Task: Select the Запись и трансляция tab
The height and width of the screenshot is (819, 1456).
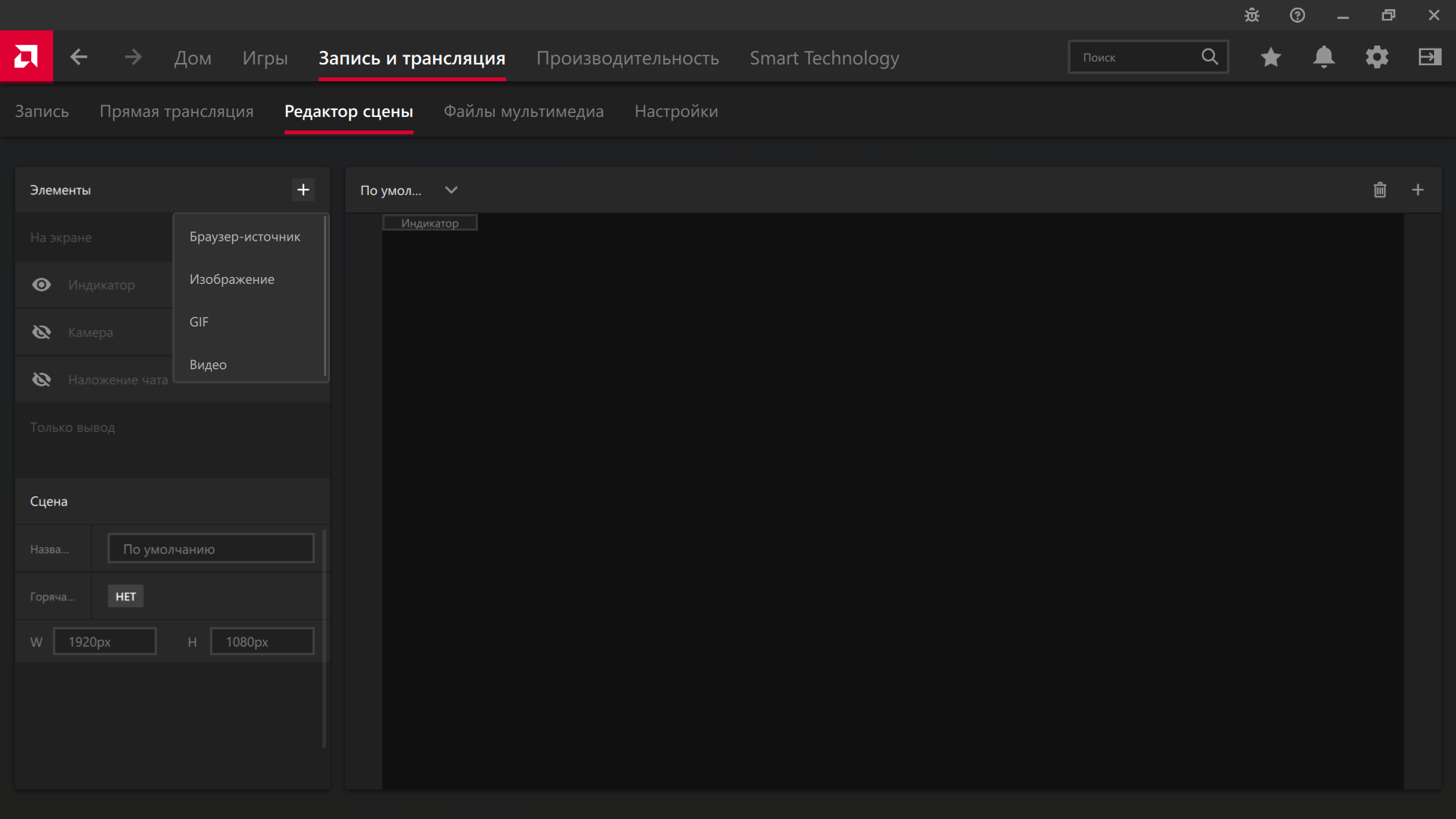Action: 412,58
